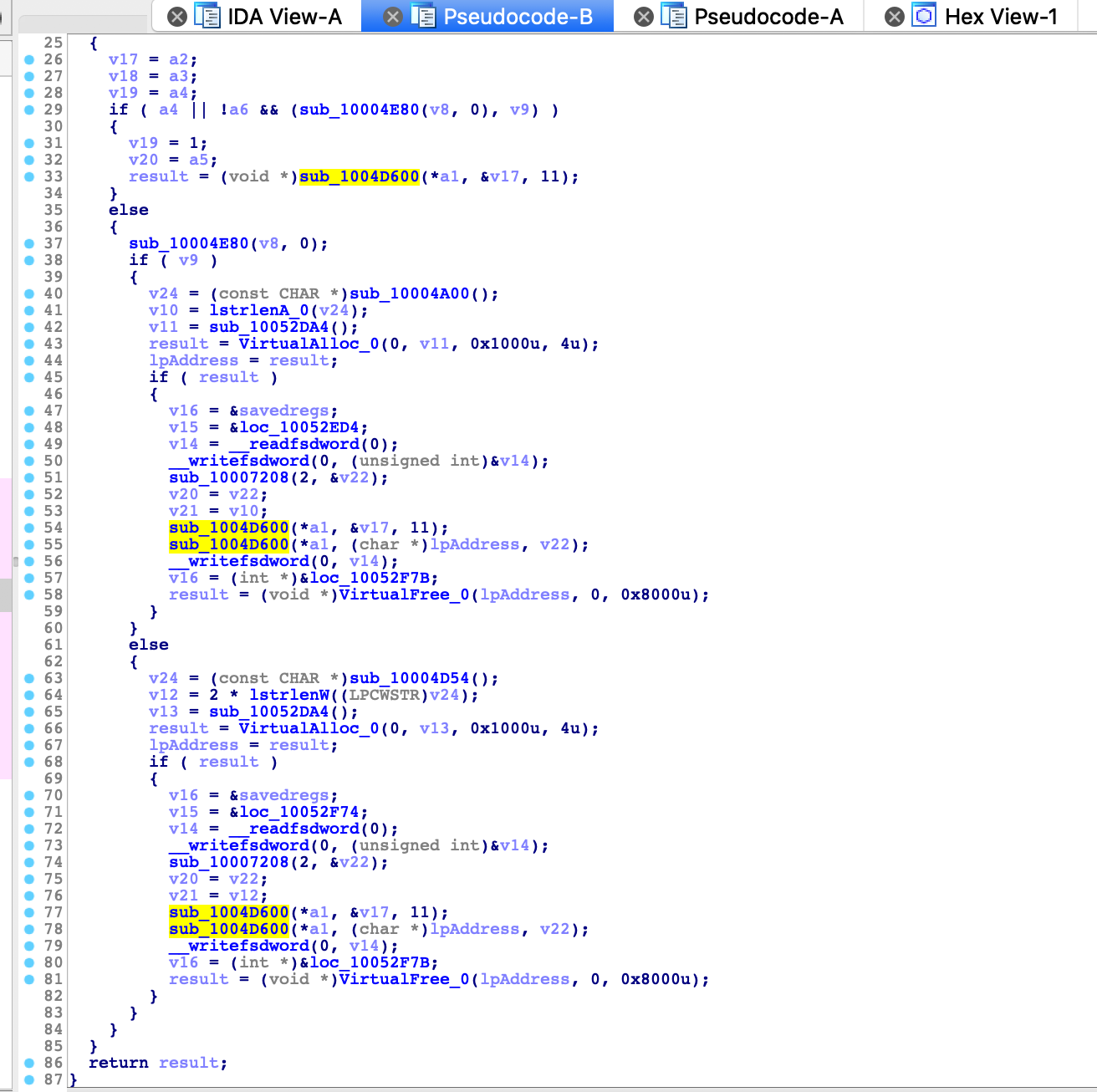The height and width of the screenshot is (1092, 1097).
Task: Click highlighted sub_1004D600 on line 33
Action: point(360,176)
